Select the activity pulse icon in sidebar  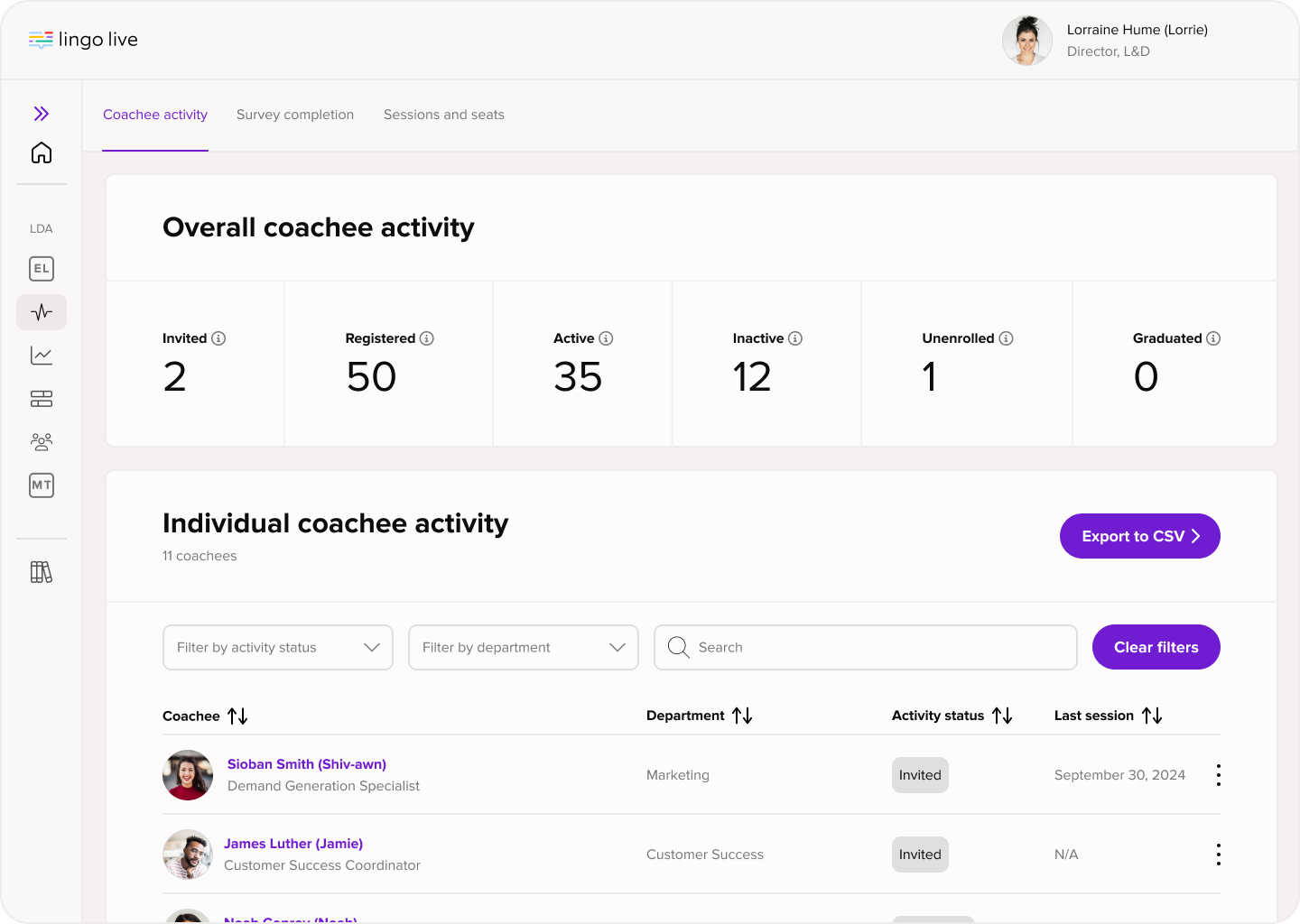[x=42, y=312]
